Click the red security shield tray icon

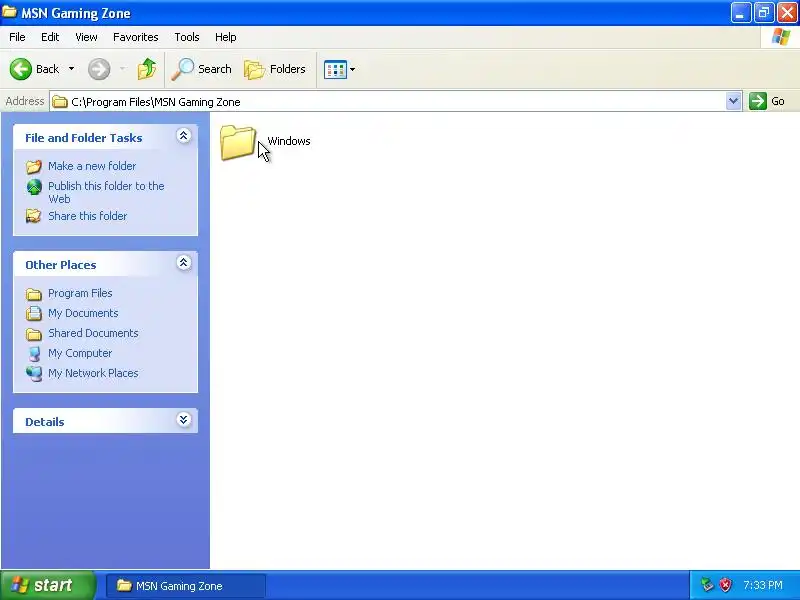click(x=725, y=585)
